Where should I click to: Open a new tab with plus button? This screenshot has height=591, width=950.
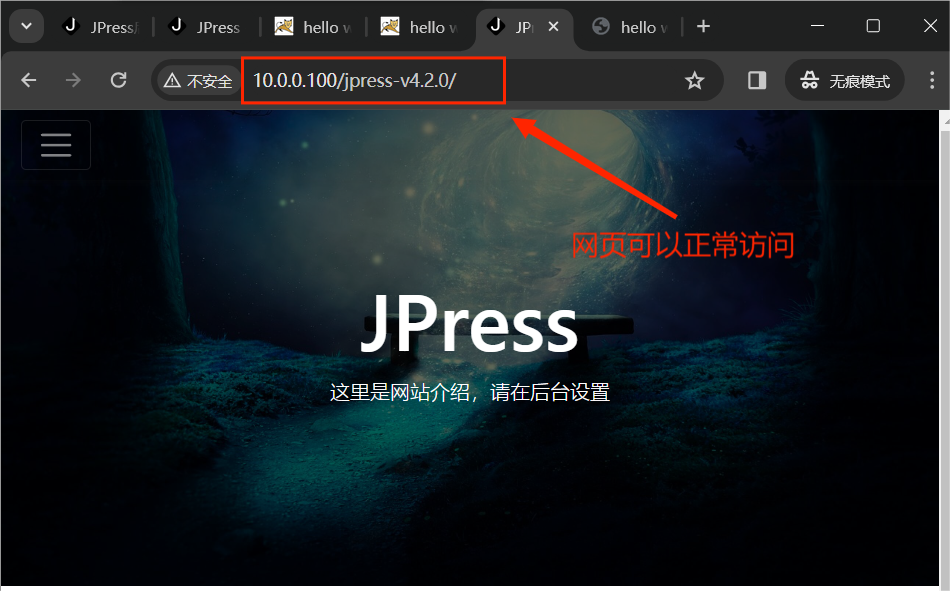(x=703, y=27)
